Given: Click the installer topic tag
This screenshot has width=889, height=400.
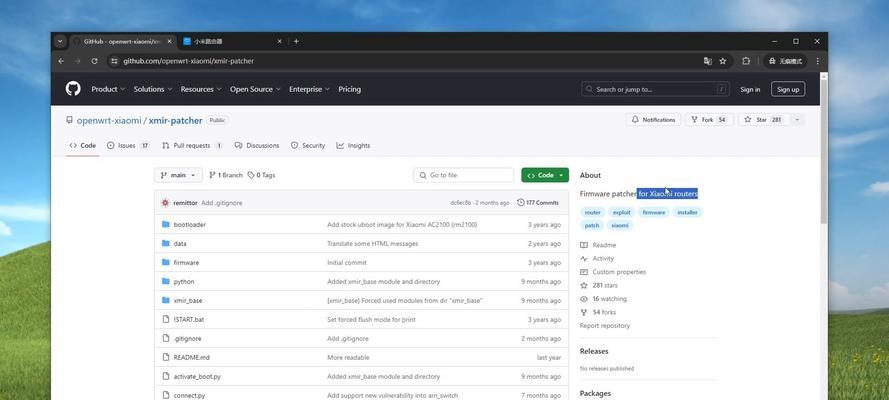Looking at the screenshot, I should [x=687, y=212].
